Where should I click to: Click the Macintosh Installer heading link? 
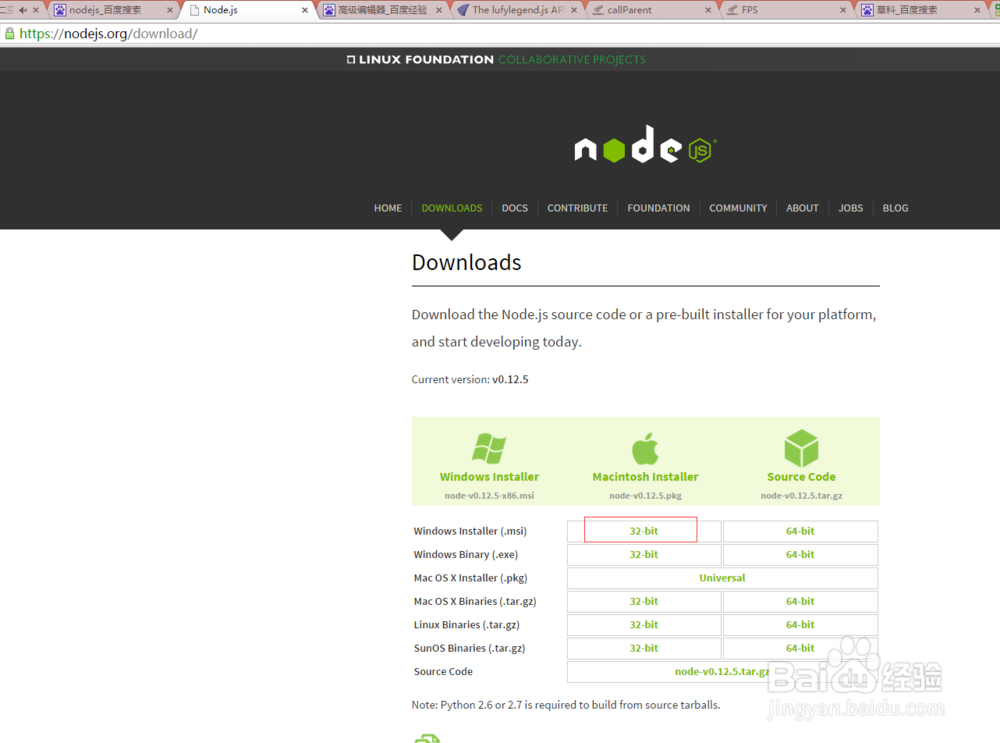(x=645, y=476)
